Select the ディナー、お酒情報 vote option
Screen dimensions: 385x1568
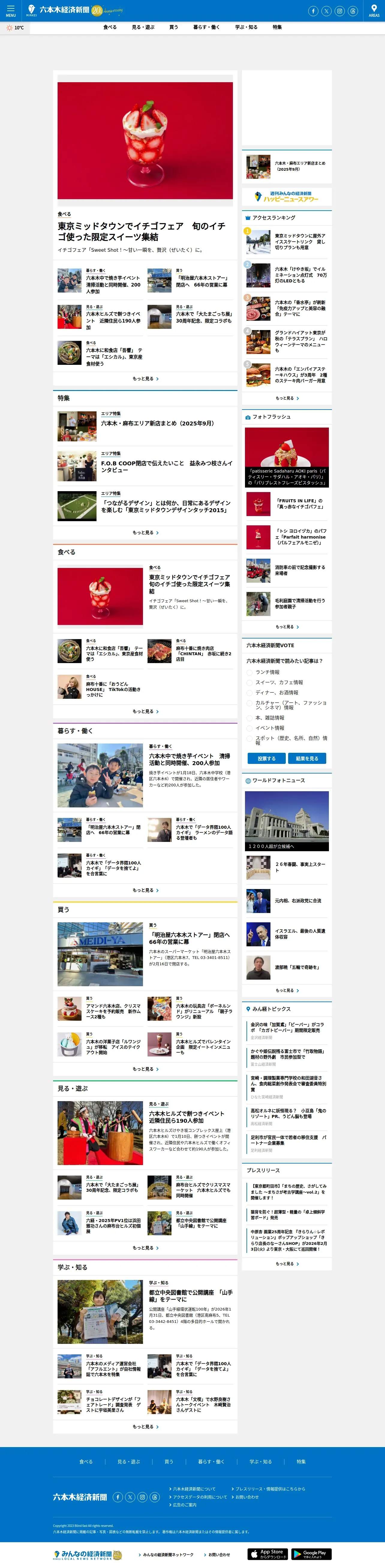(x=249, y=693)
